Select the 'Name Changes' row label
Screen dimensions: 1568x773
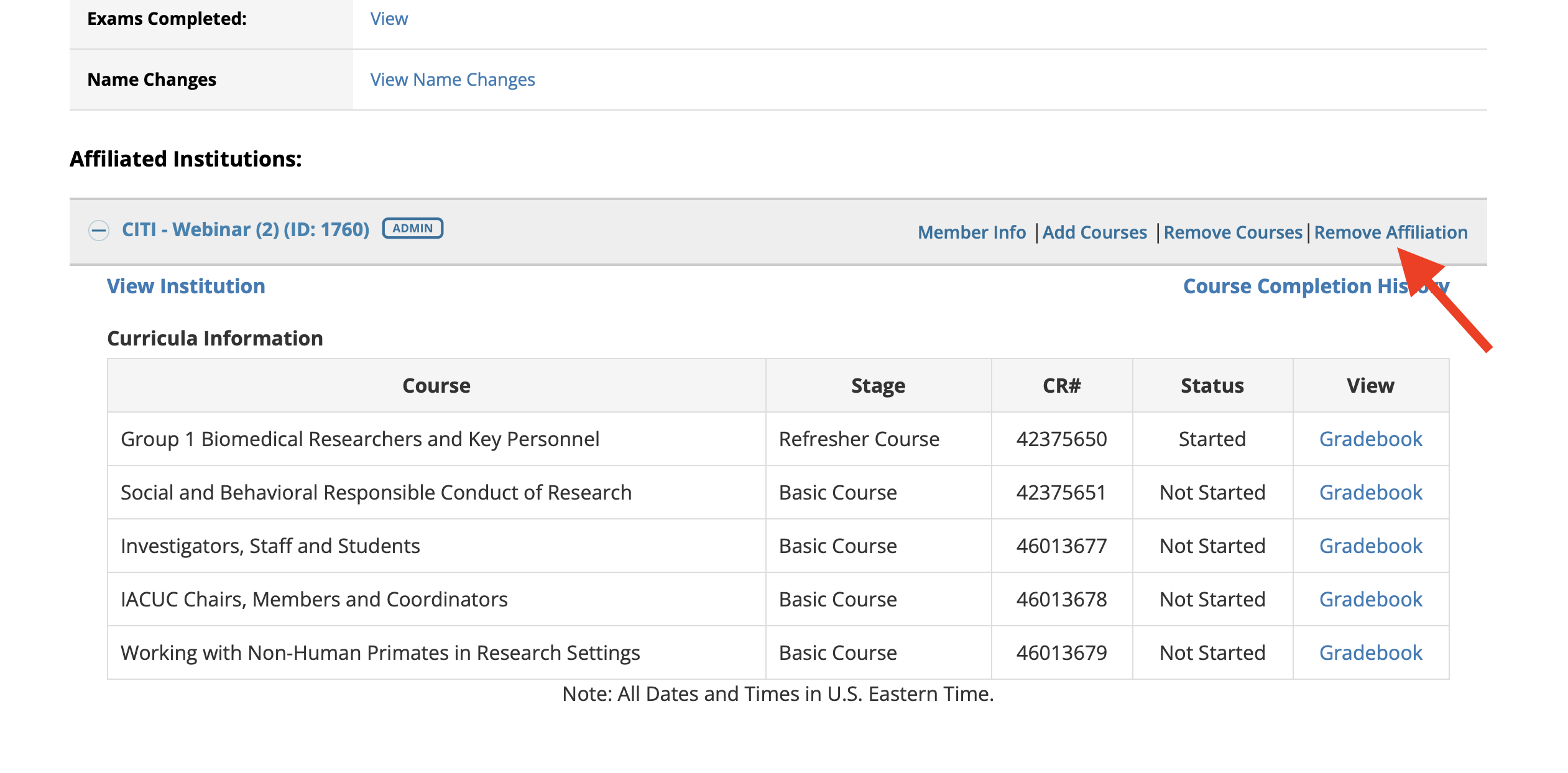point(152,80)
